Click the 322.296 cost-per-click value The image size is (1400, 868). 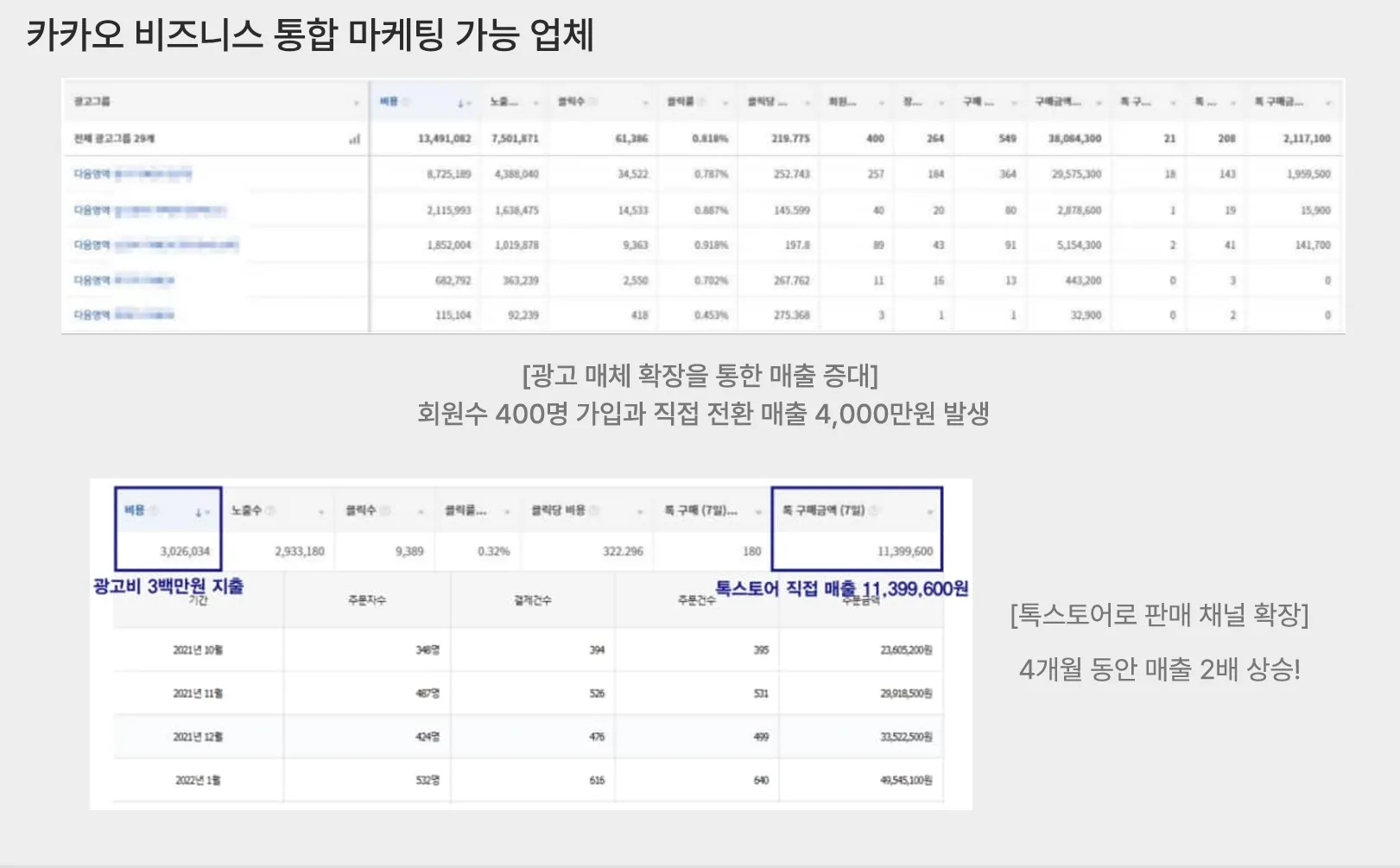pos(623,551)
